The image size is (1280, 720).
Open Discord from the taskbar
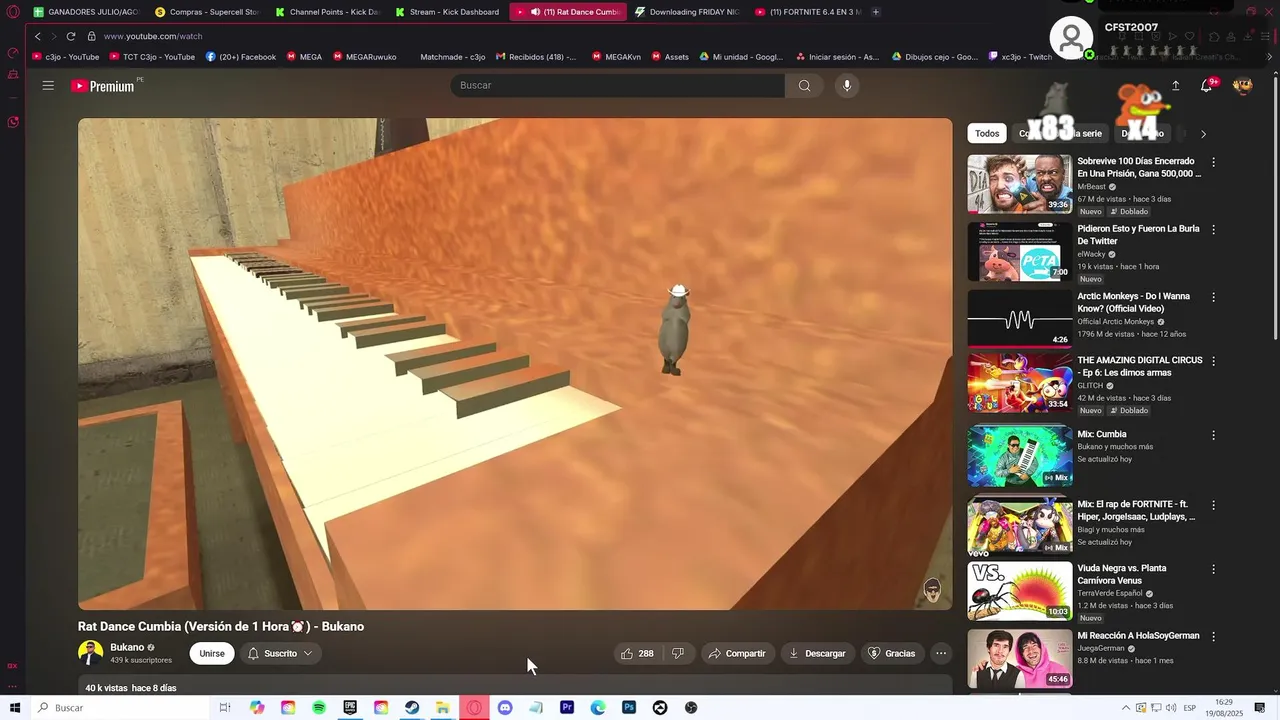coord(505,708)
